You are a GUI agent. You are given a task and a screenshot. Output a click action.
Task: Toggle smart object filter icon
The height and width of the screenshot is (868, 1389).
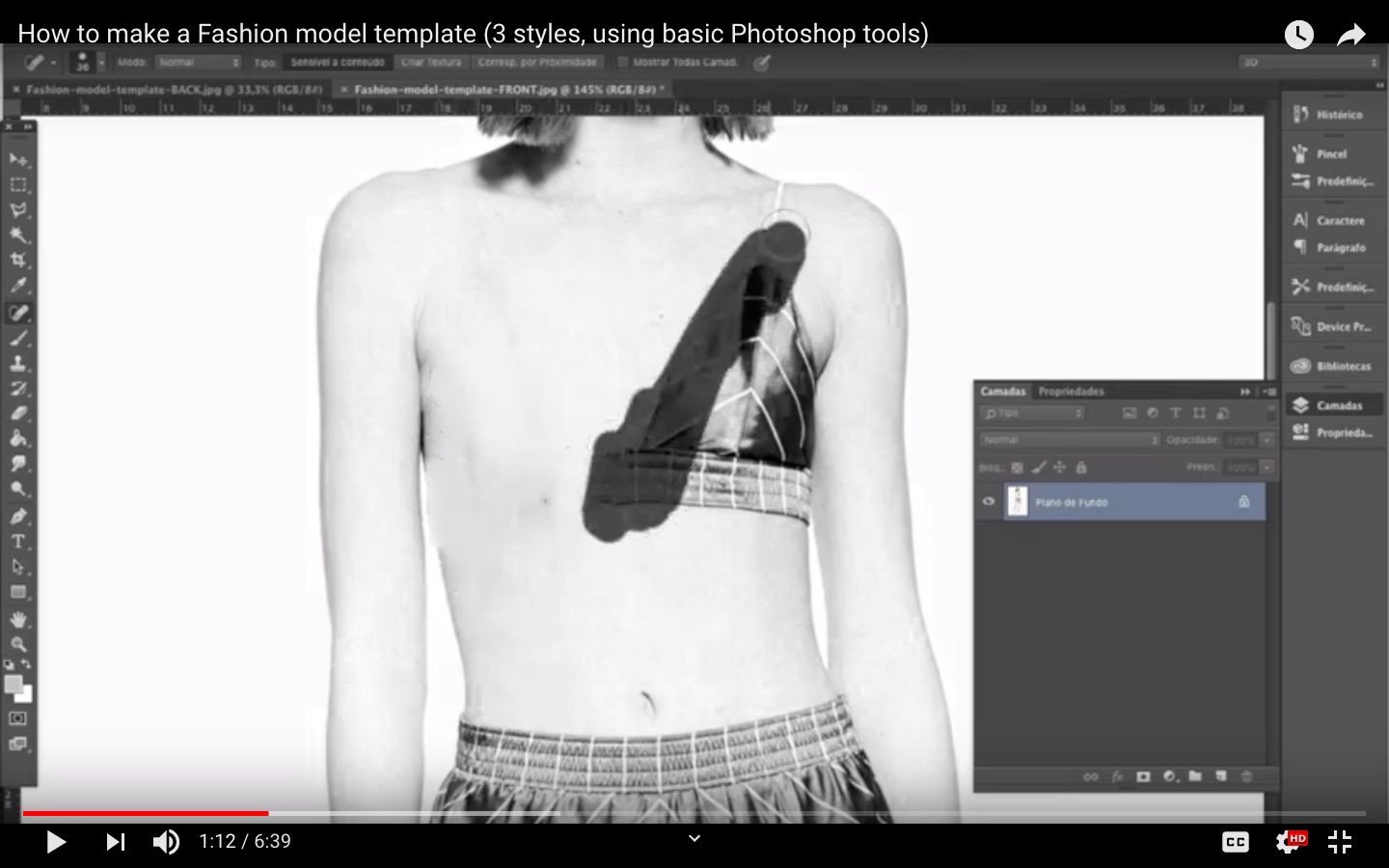click(1223, 413)
